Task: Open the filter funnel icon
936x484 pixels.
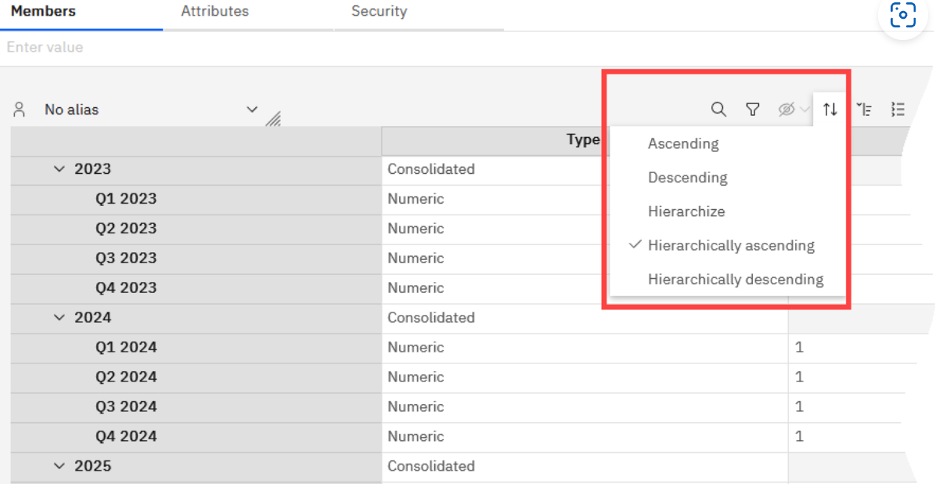Action: click(x=753, y=109)
